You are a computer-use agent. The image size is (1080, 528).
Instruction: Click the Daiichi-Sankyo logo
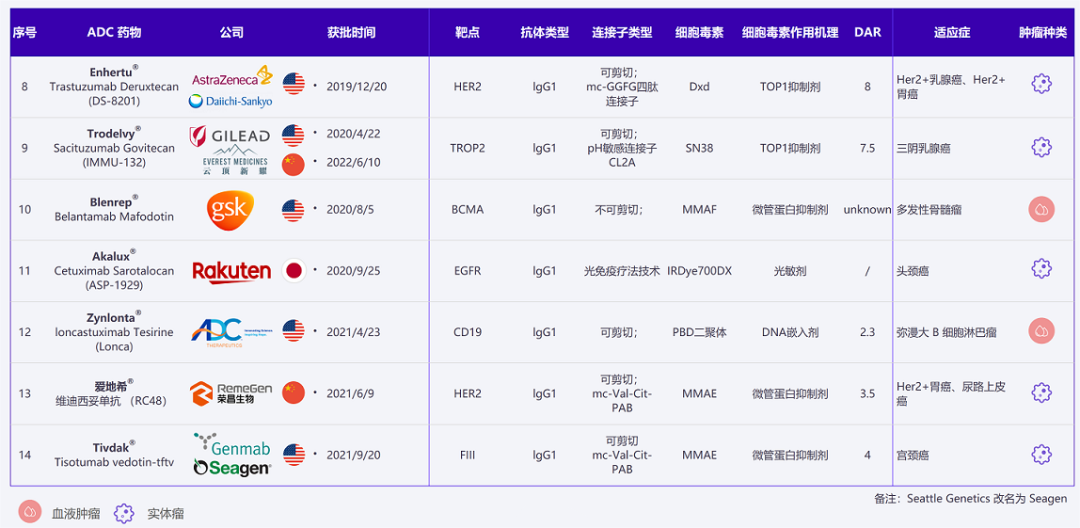tap(231, 101)
